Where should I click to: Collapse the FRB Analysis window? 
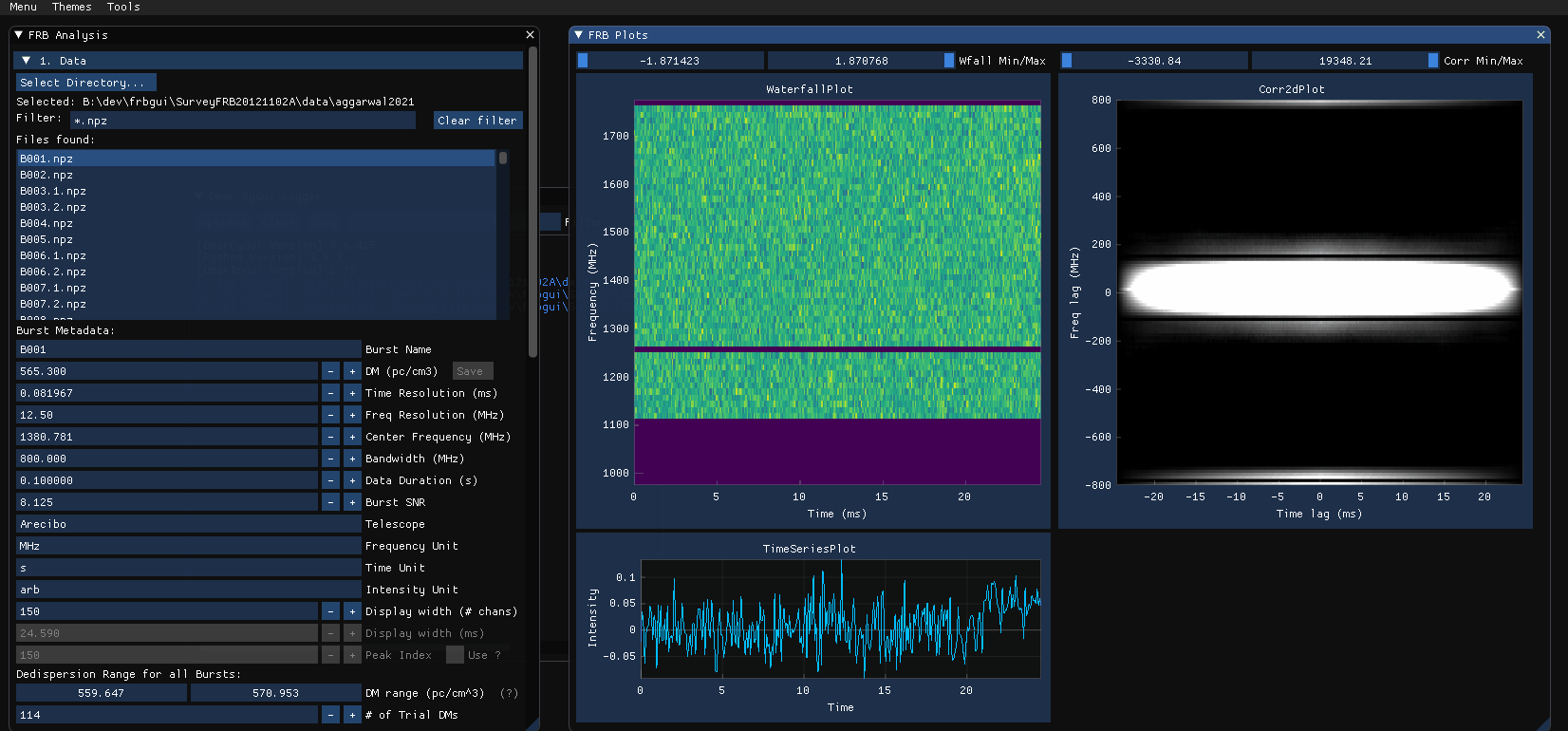point(19,35)
